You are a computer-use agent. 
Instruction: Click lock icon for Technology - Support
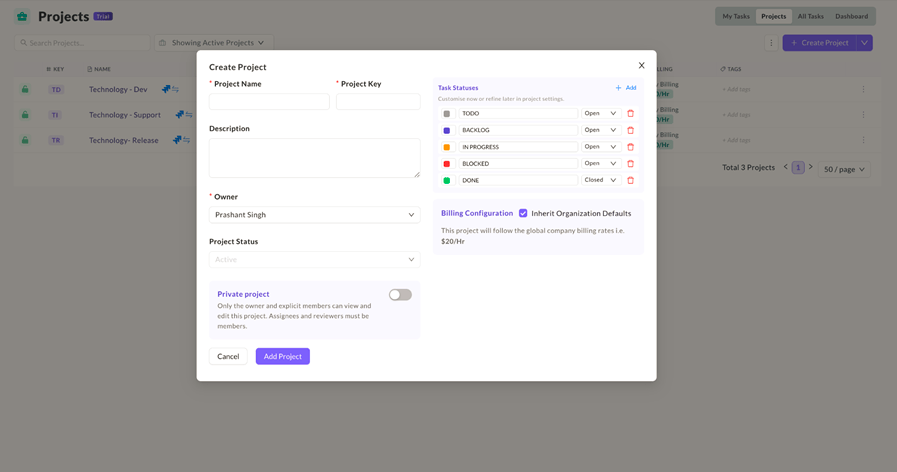coord(25,114)
